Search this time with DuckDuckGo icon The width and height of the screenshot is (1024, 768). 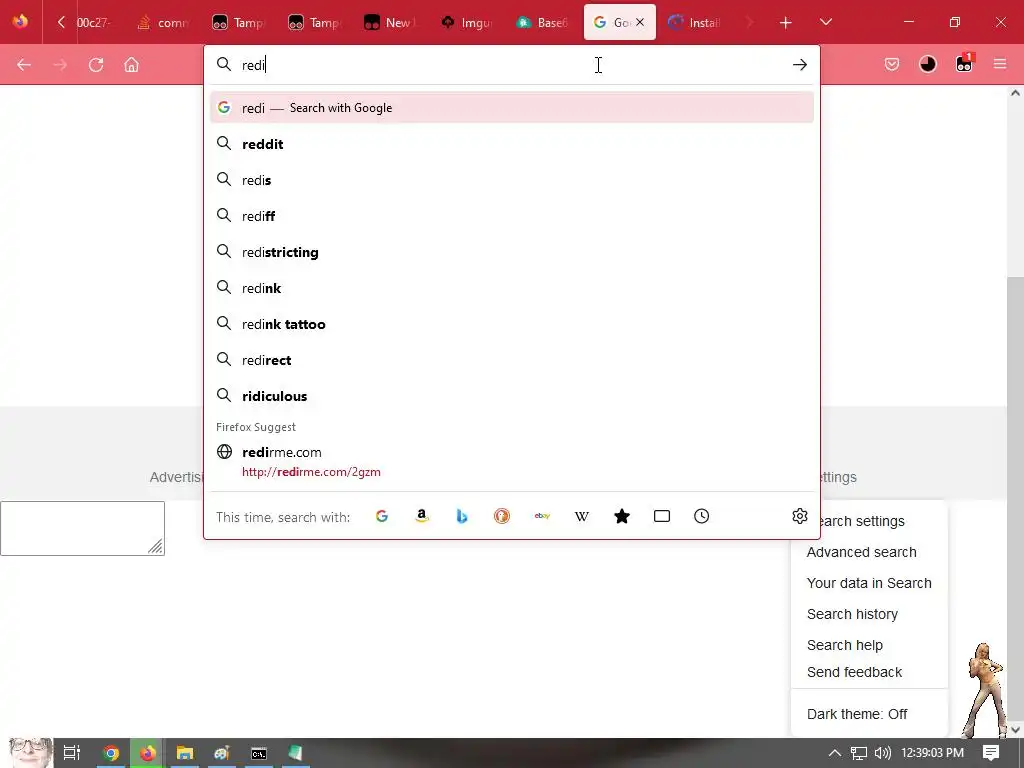pos(502,517)
